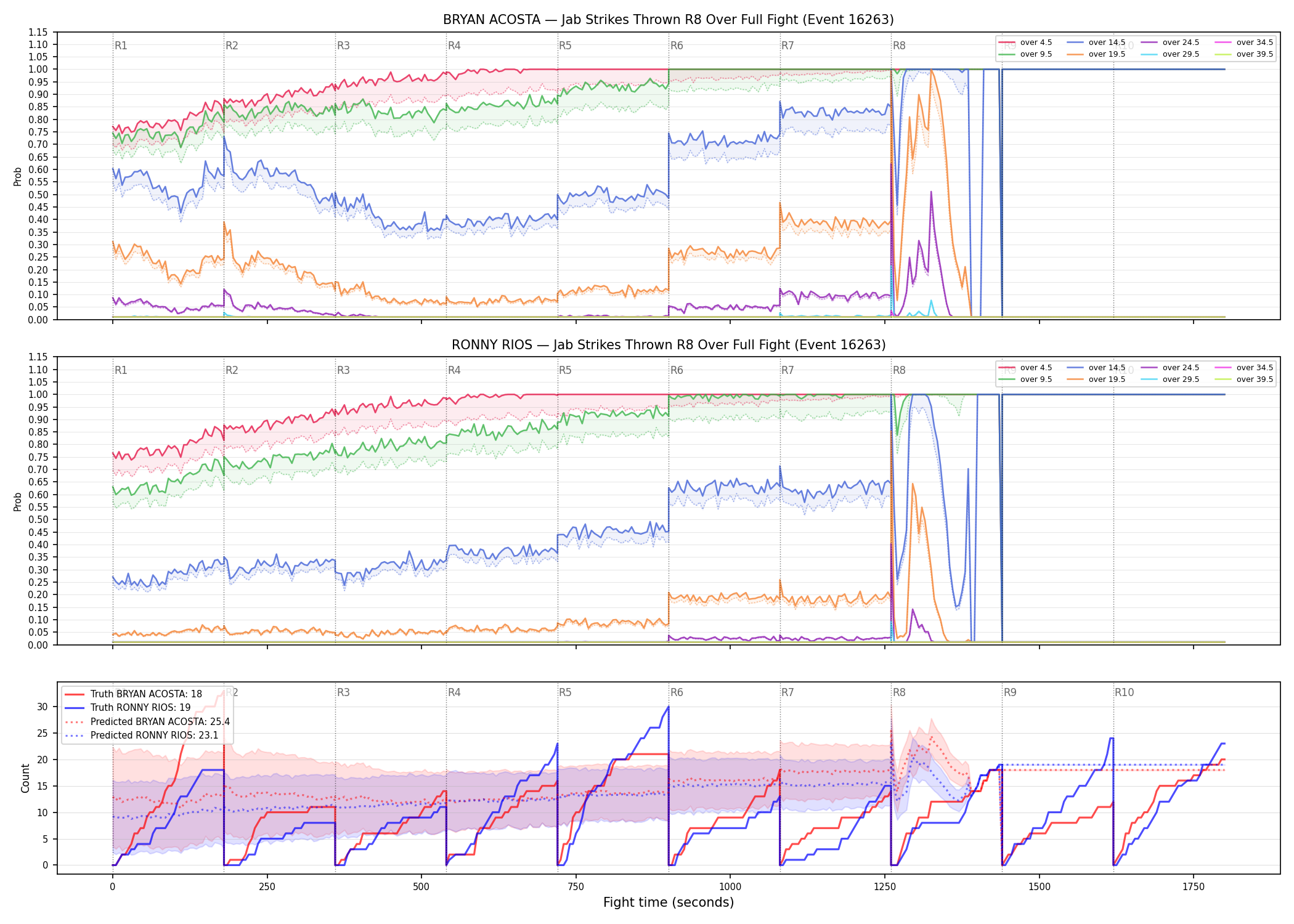Click R8 round label in Bryan Acosta chart
The height and width of the screenshot is (924, 1294).
coord(899,46)
